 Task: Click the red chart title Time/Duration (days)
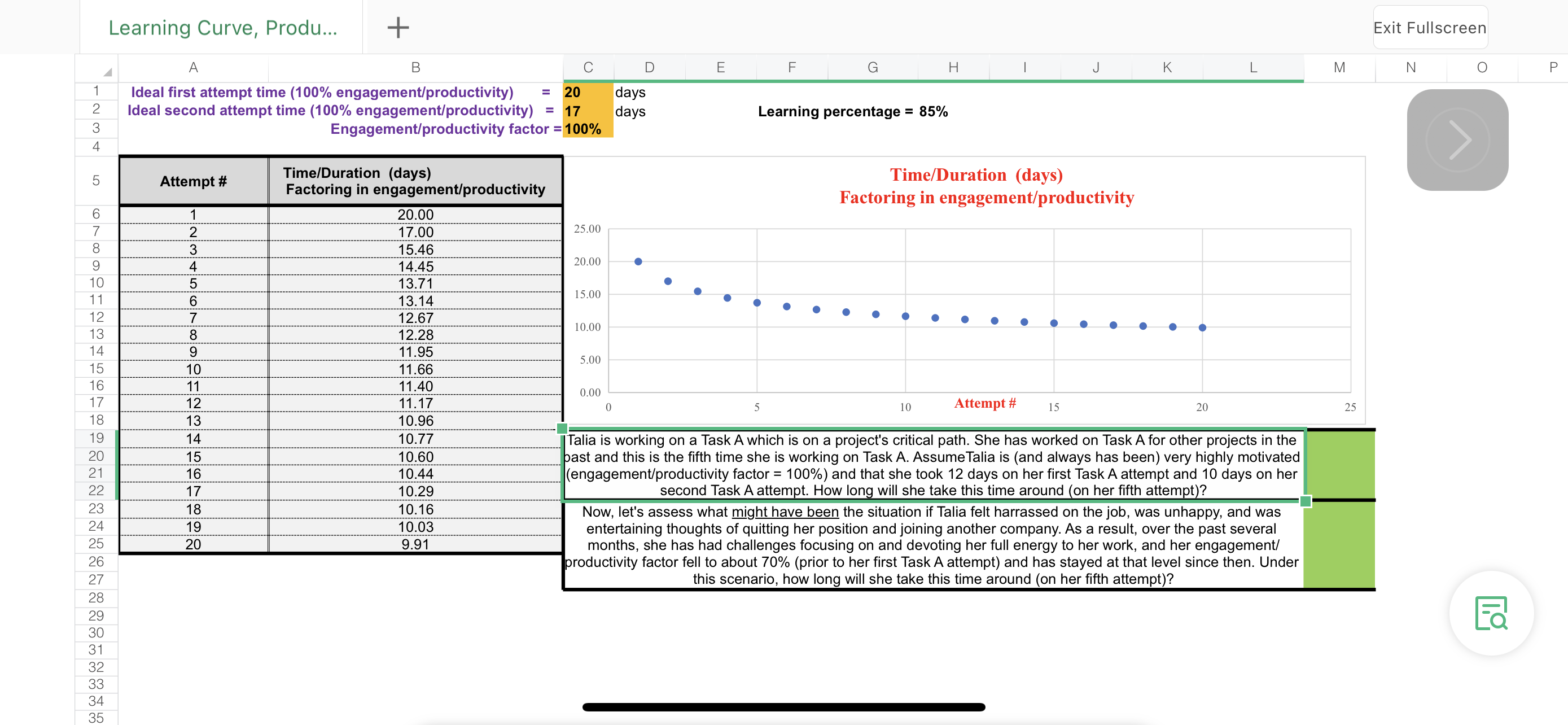point(977,174)
